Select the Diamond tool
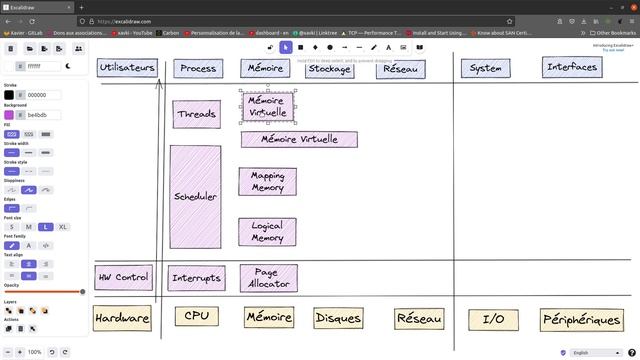The width and height of the screenshot is (640, 360). point(315,48)
